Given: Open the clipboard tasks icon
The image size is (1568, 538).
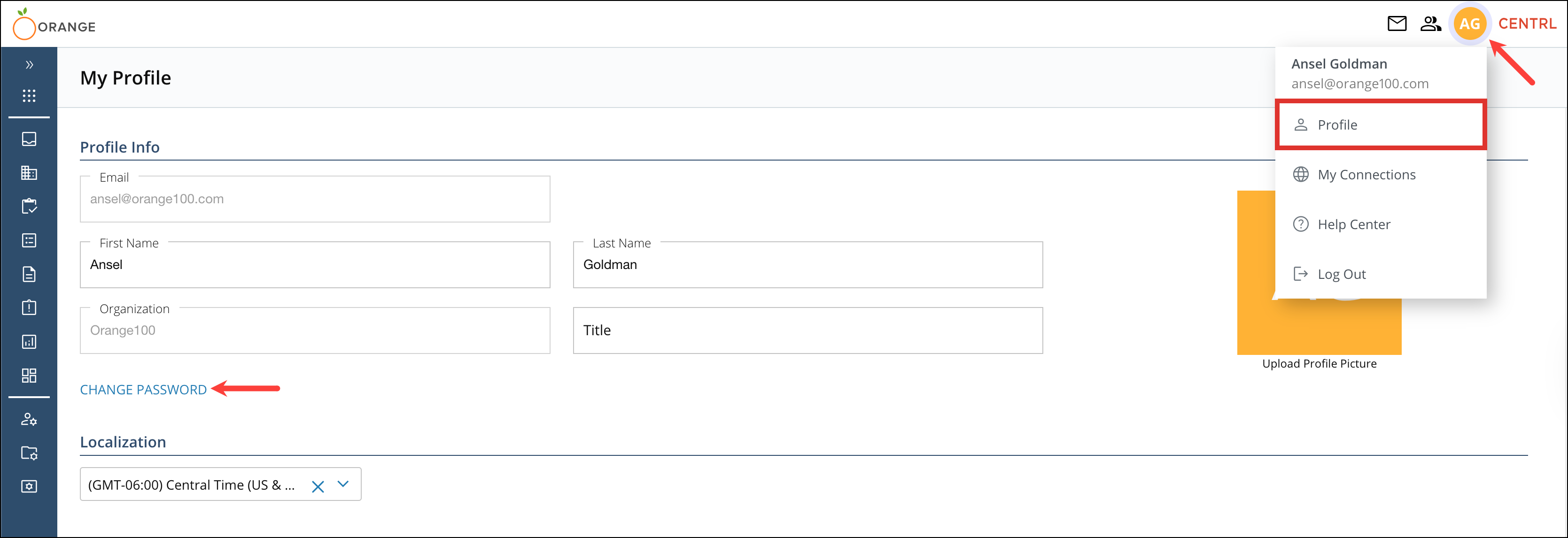Looking at the screenshot, I should [29, 206].
